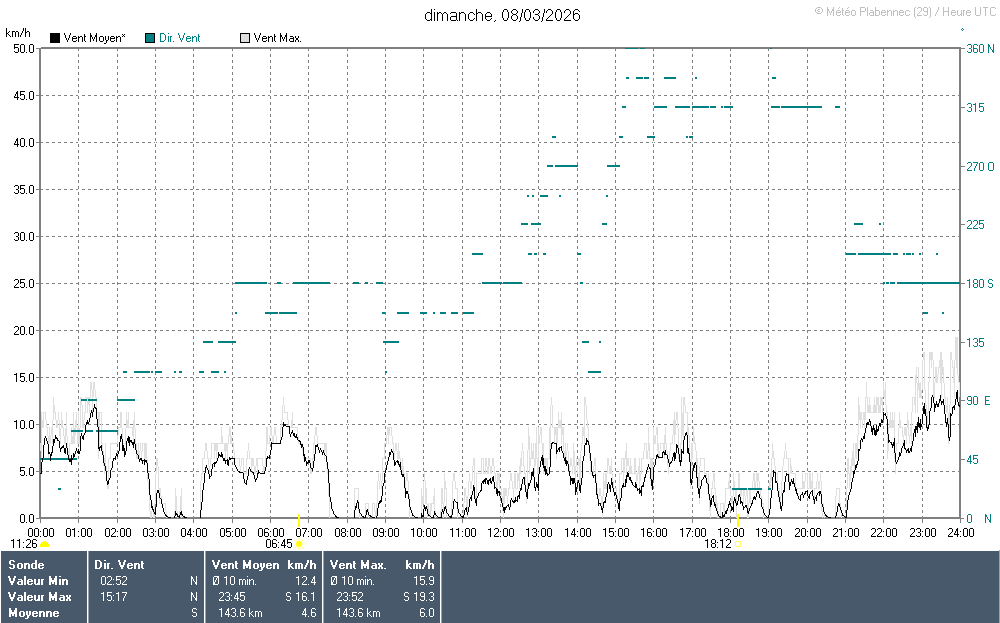This screenshot has width=1000, height=623.
Task: Click the teal Dir. Vent legend square
Action: 150,38
